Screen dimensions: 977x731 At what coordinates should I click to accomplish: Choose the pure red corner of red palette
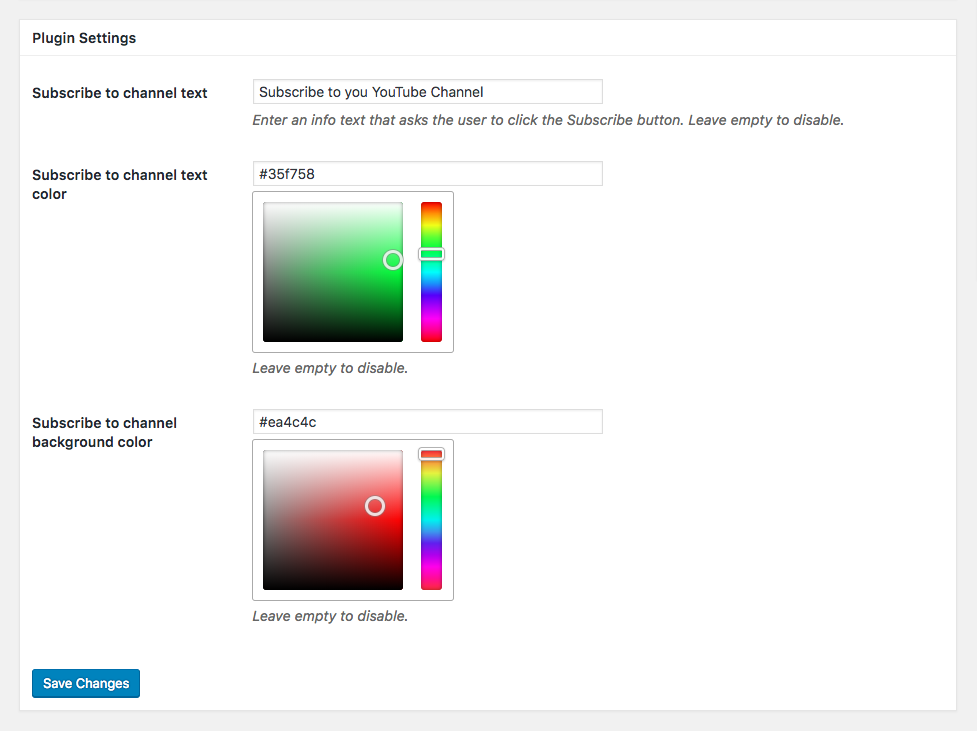pyautogui.click(x=399, y=454)
